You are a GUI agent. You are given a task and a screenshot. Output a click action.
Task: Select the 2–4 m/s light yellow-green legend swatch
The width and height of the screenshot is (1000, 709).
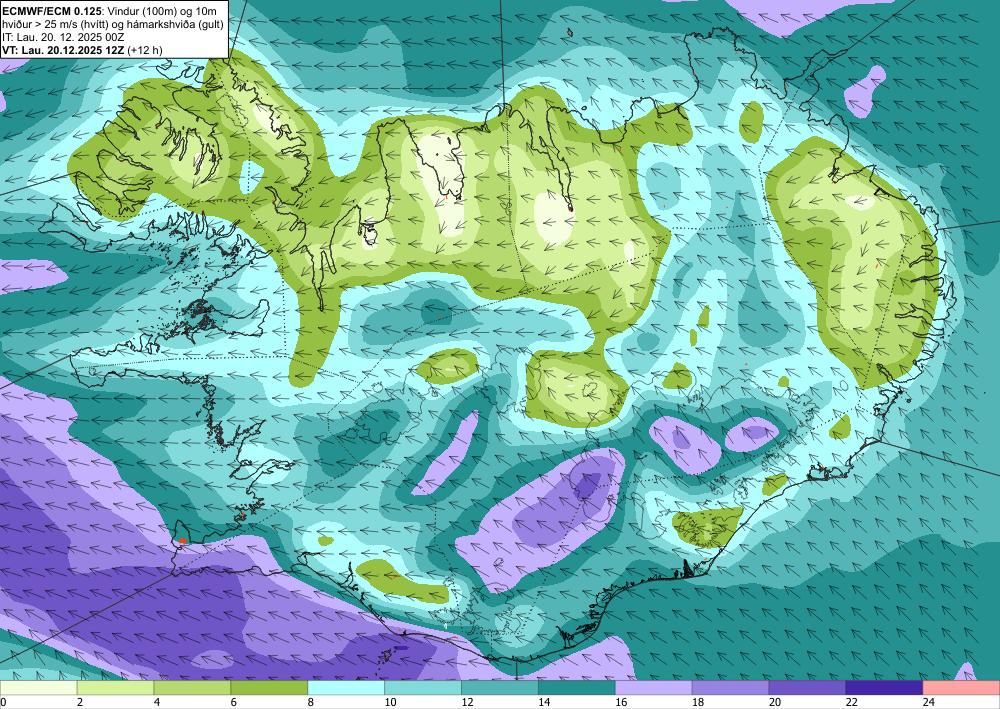pos(115,688)
